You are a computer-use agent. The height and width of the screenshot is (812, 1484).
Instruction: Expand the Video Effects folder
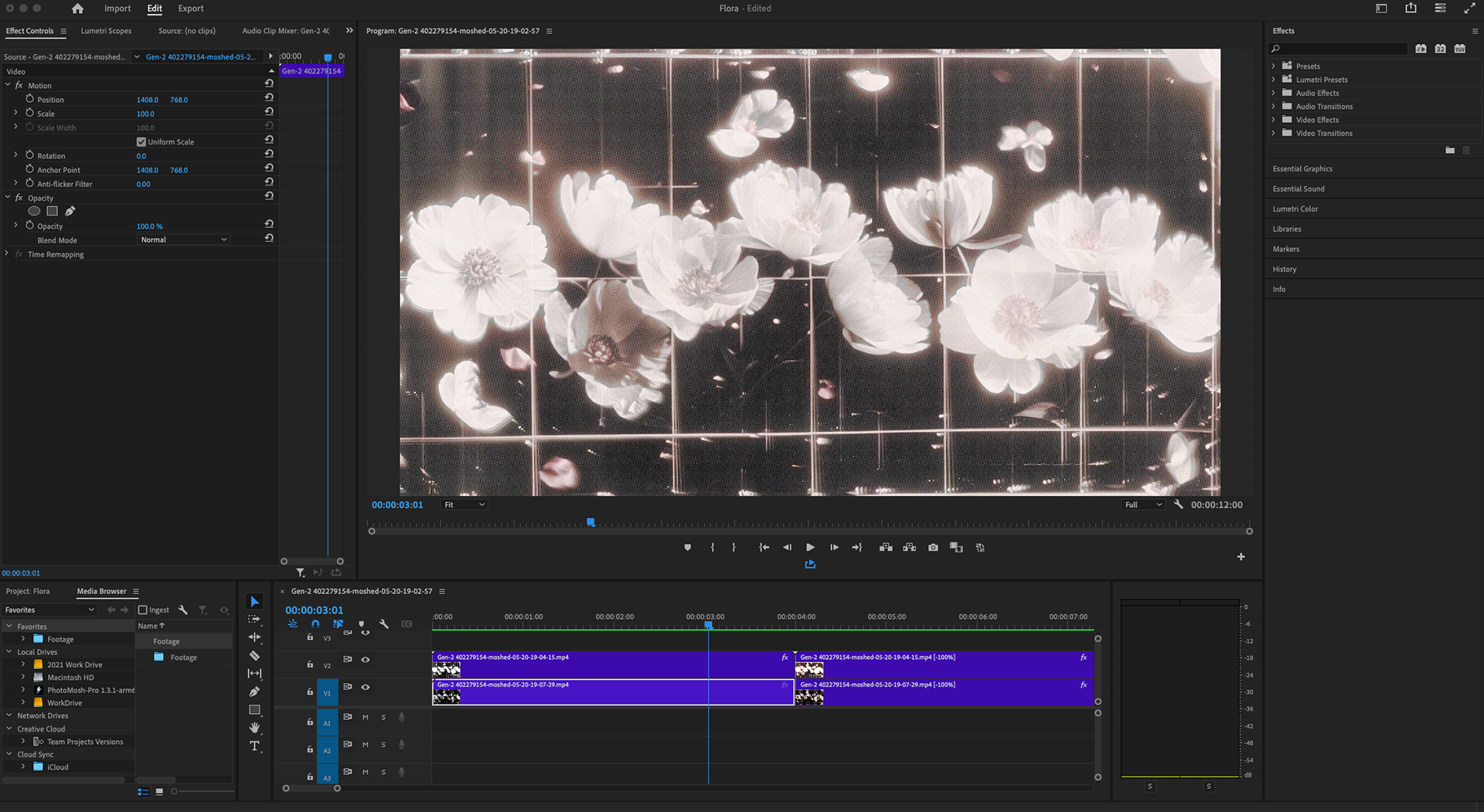click(1274, 120)
